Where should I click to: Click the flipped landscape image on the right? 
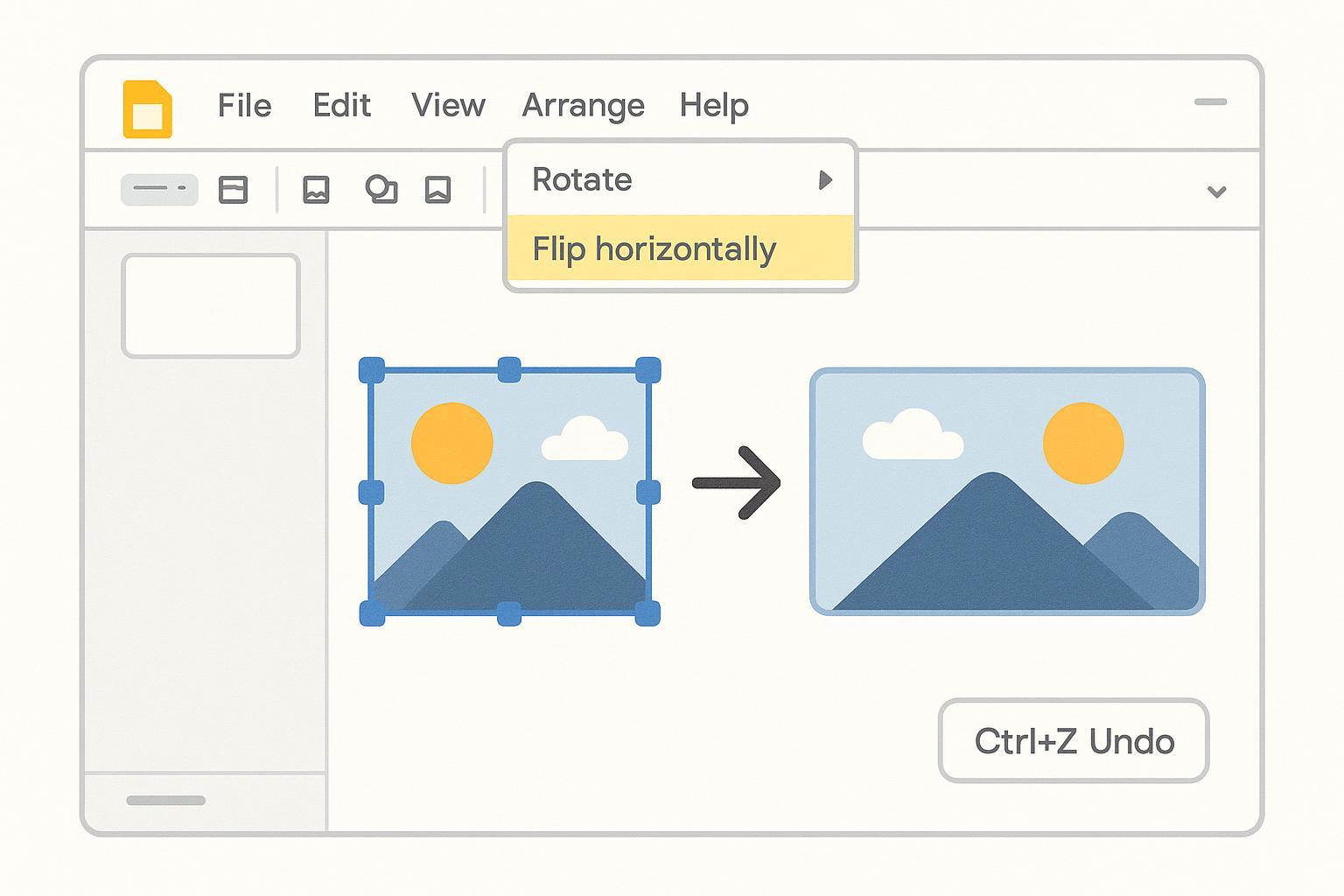point(1007,492)
